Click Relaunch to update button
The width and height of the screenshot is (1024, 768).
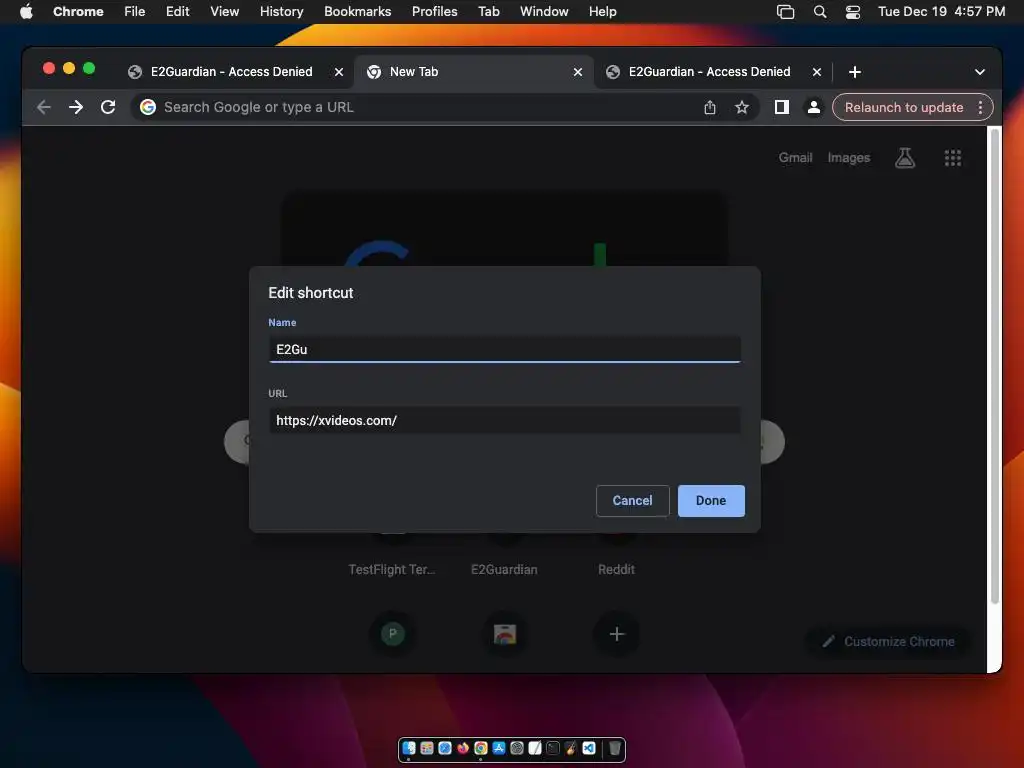(x=904, y=107)
